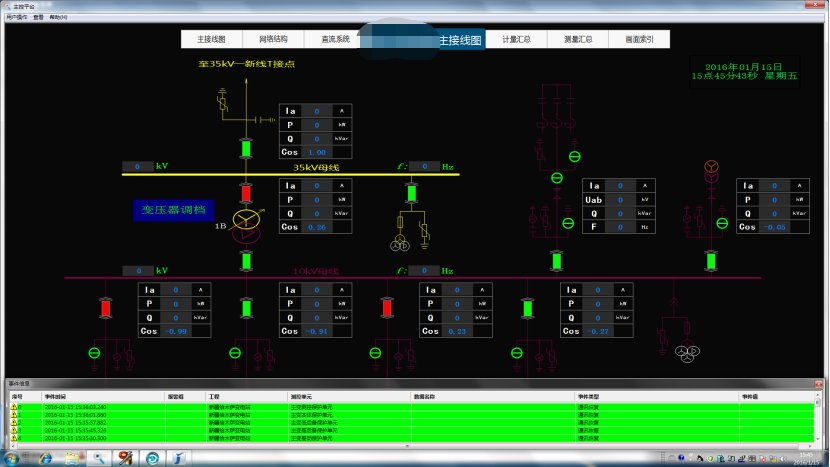Click the orange transformer symbol at top right

(711, 172)
